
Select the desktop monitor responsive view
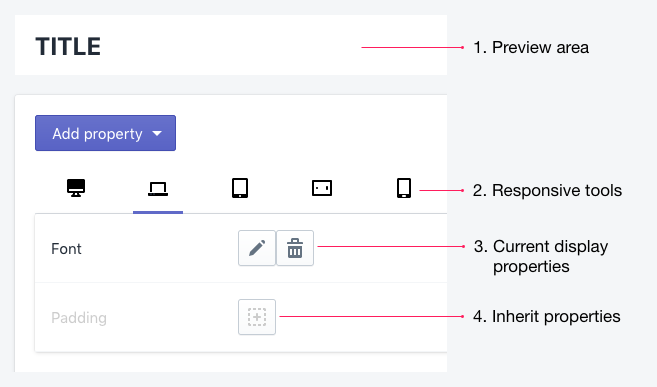[x=76, y=188]
